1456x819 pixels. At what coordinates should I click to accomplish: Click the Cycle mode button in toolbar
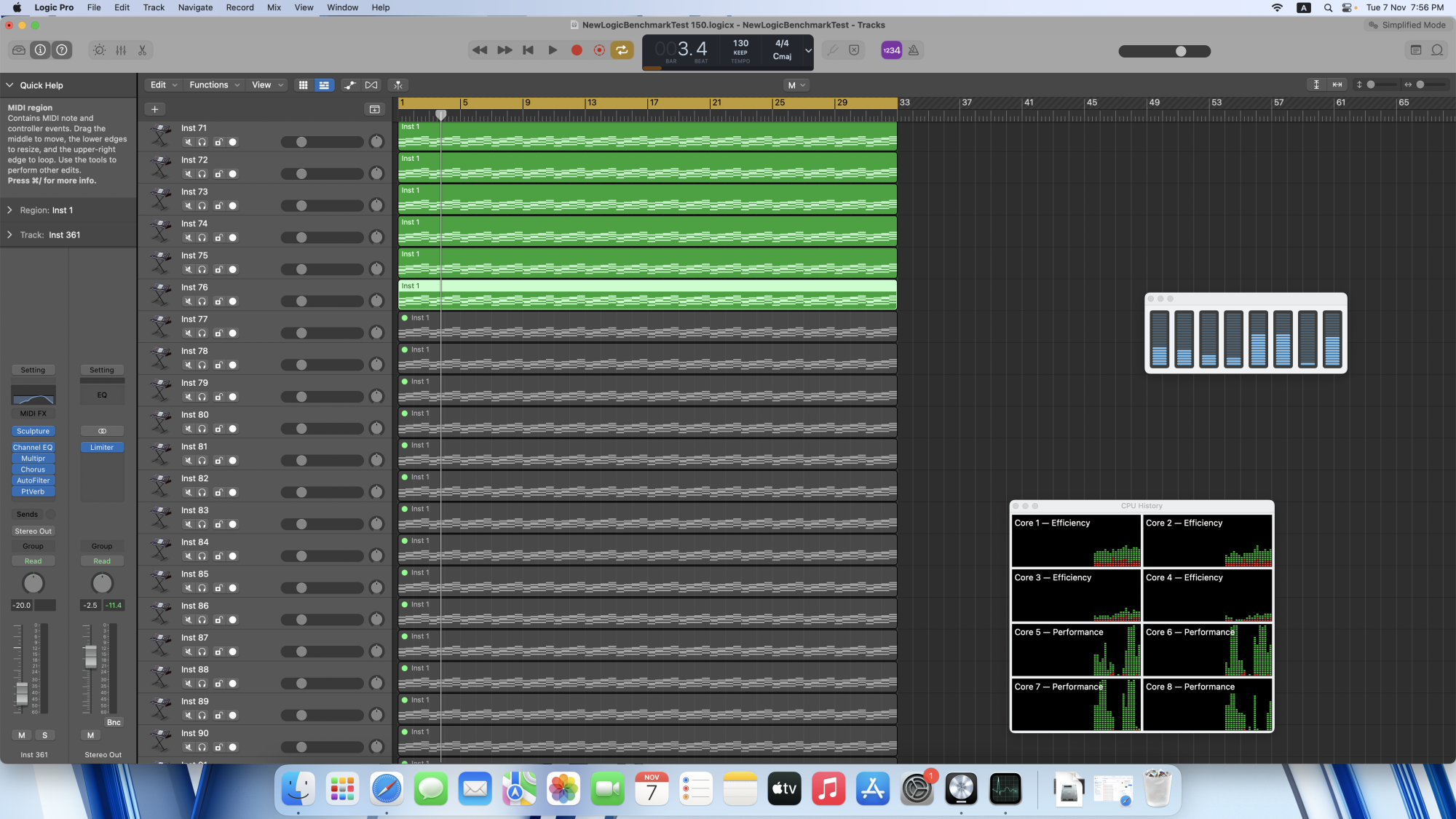(x=621, y=50)
